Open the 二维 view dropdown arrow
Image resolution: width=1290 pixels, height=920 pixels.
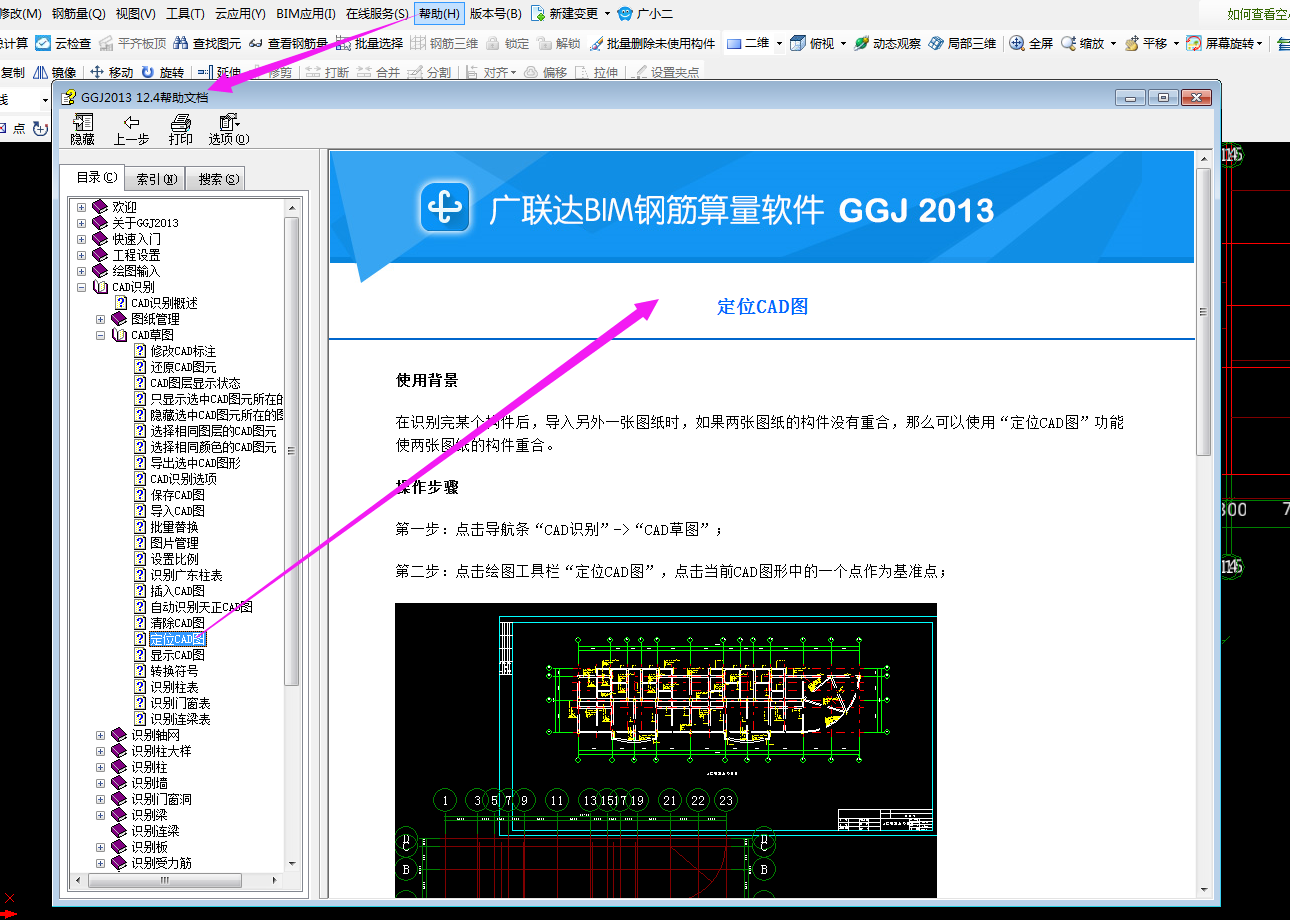click(x=778, y=43)
